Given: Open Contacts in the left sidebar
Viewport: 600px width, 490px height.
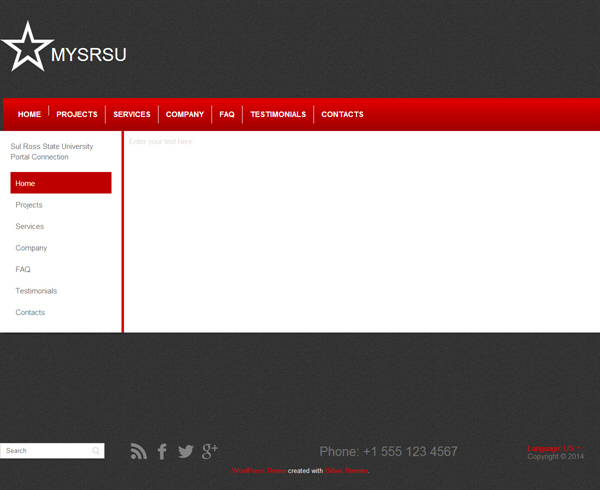Looking at the screenshot, I should pyautogui.click(x=30, y=313).
